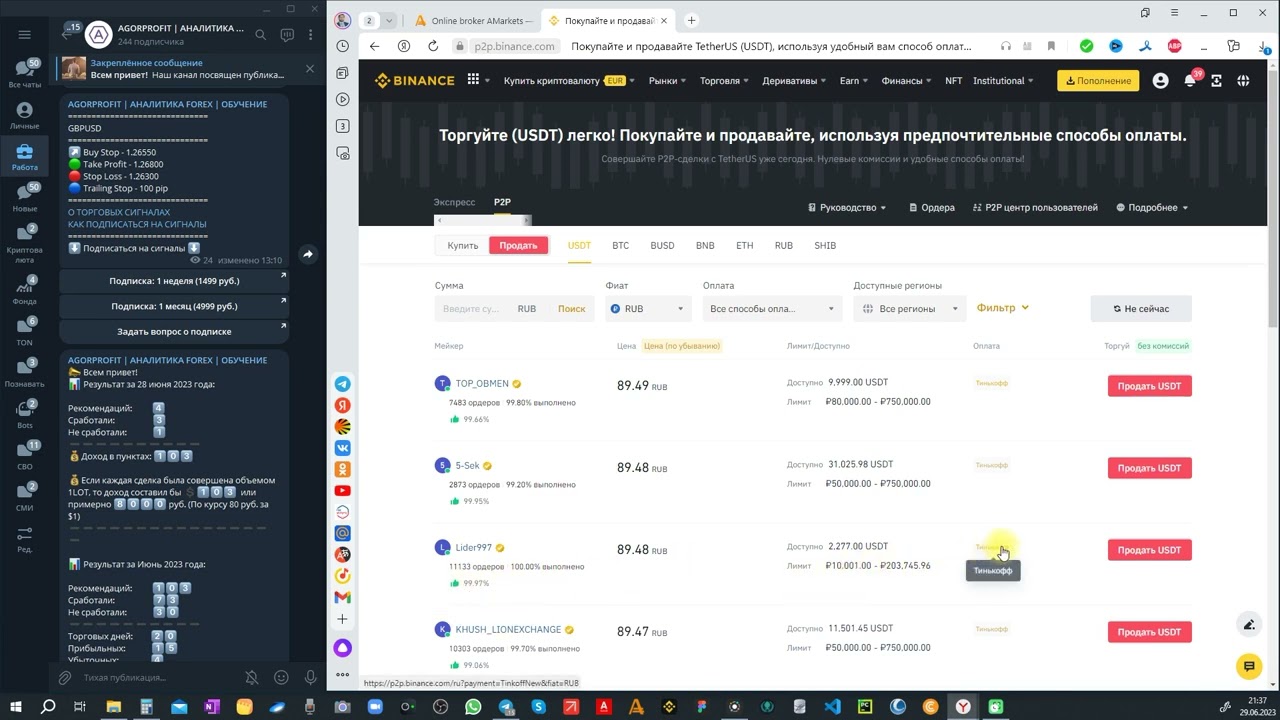Click Подписка: 1 месяц (4999 руб.) button
This screenshot has width=1280, height=720.
tap(174, 306)
